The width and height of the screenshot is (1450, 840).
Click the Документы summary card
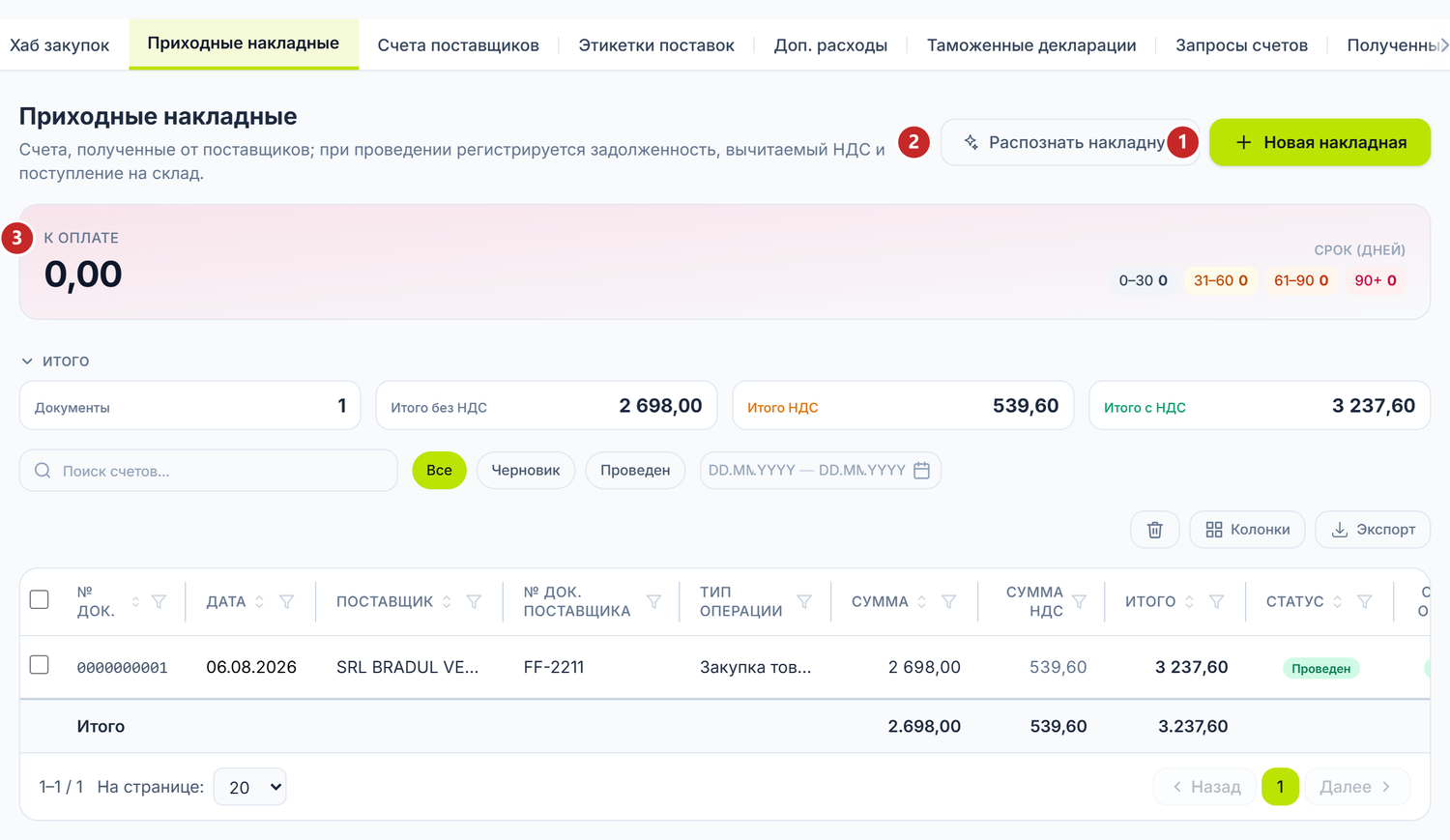click(189, 406)
